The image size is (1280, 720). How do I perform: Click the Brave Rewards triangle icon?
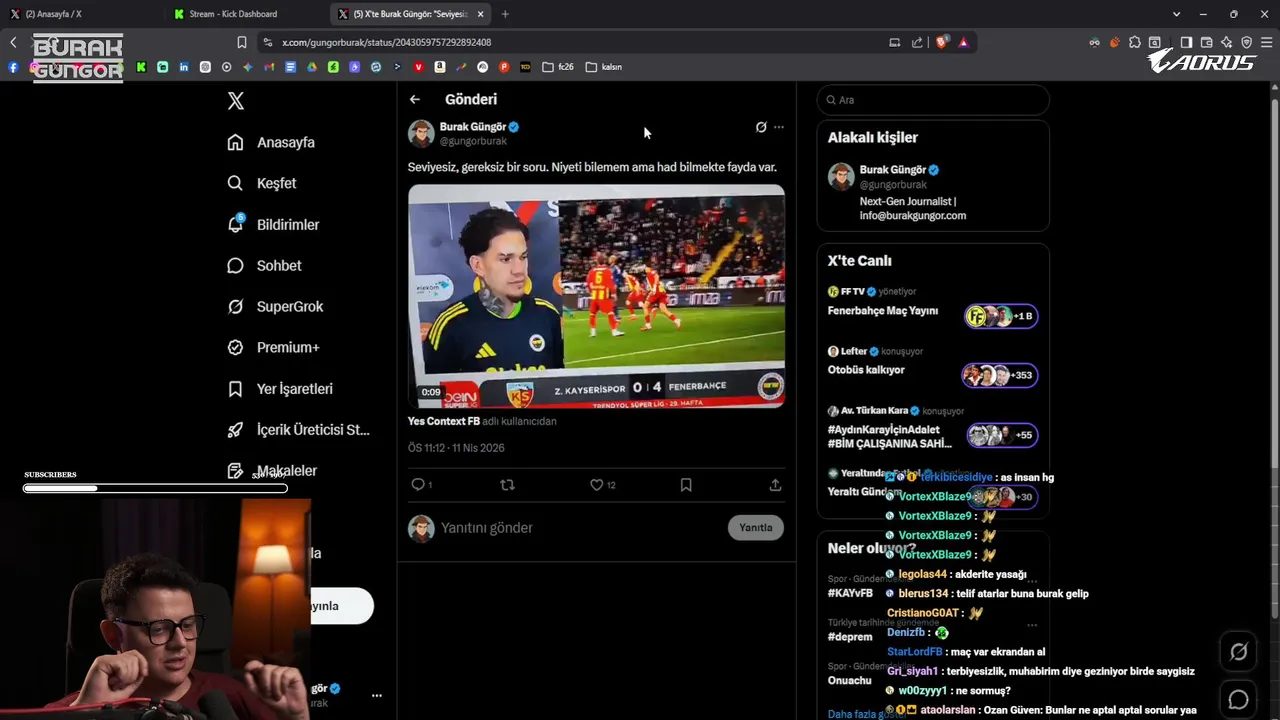tap(963, 42)
